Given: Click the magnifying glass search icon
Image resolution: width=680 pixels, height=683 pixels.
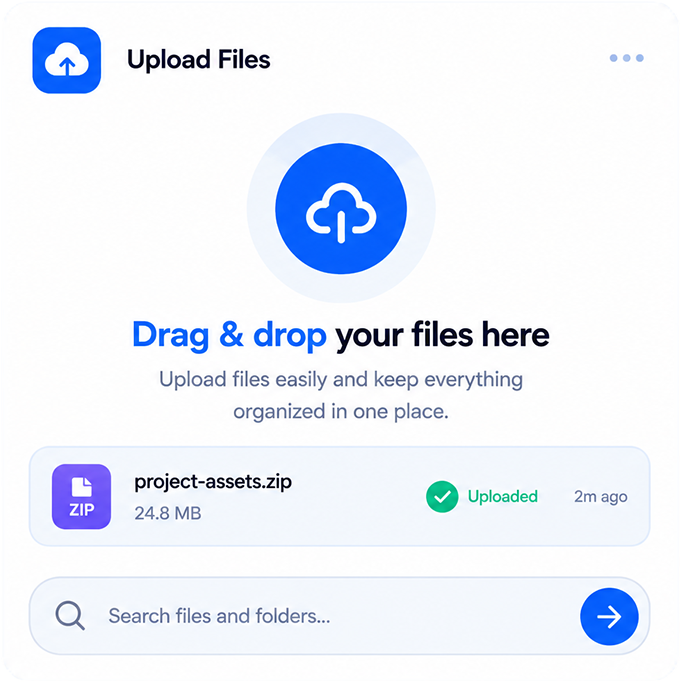Looking at the screenshot, I should coord(70,615).
